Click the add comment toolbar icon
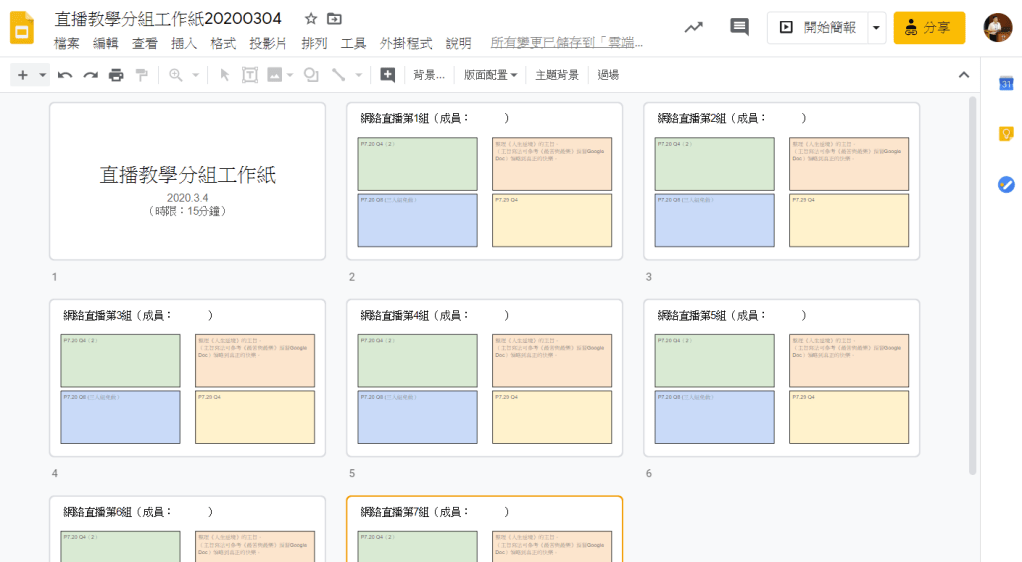The image size is (1022, 562). [388, 75]
